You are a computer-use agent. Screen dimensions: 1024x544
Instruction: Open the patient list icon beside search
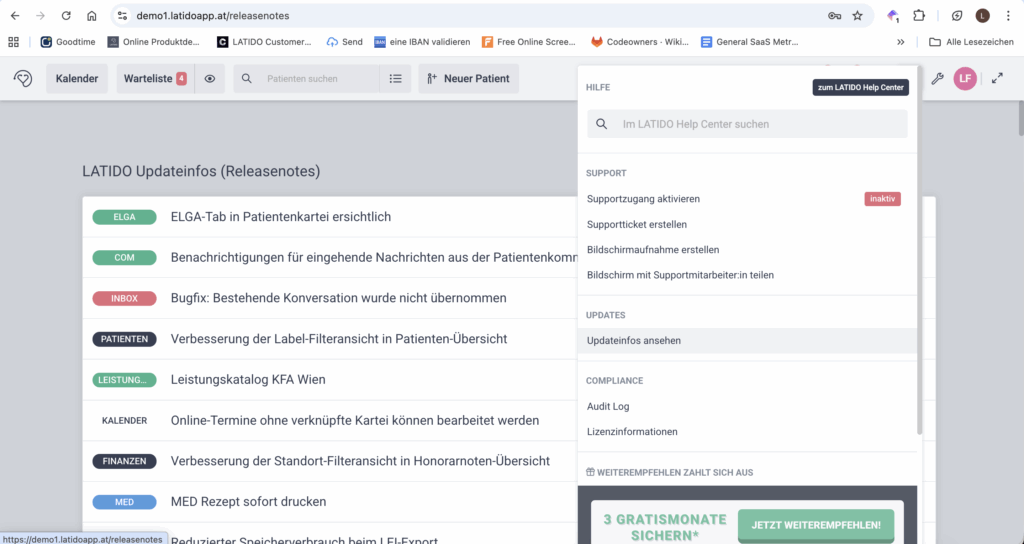395,79
